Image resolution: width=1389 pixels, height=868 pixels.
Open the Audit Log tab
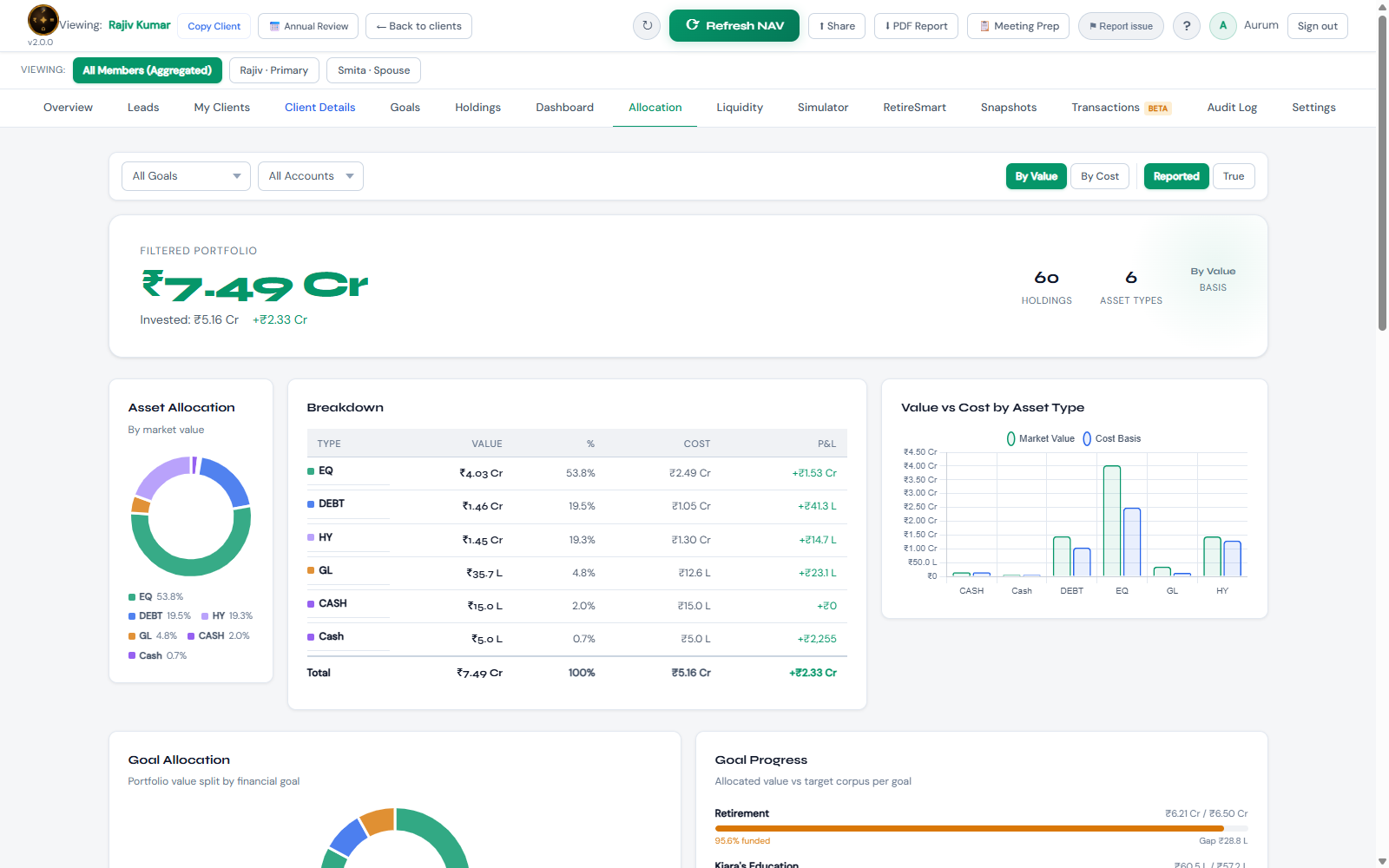click(1232, 108)
